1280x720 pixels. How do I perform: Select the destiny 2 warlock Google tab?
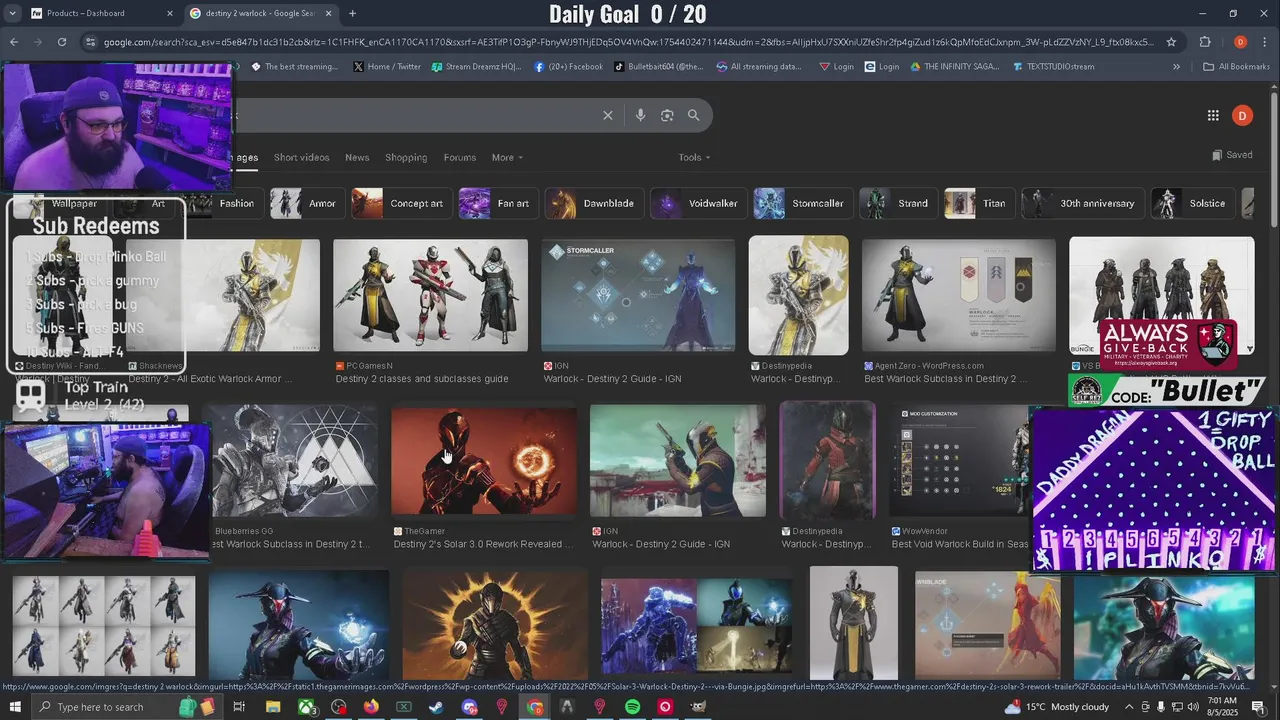pos(260,13)
